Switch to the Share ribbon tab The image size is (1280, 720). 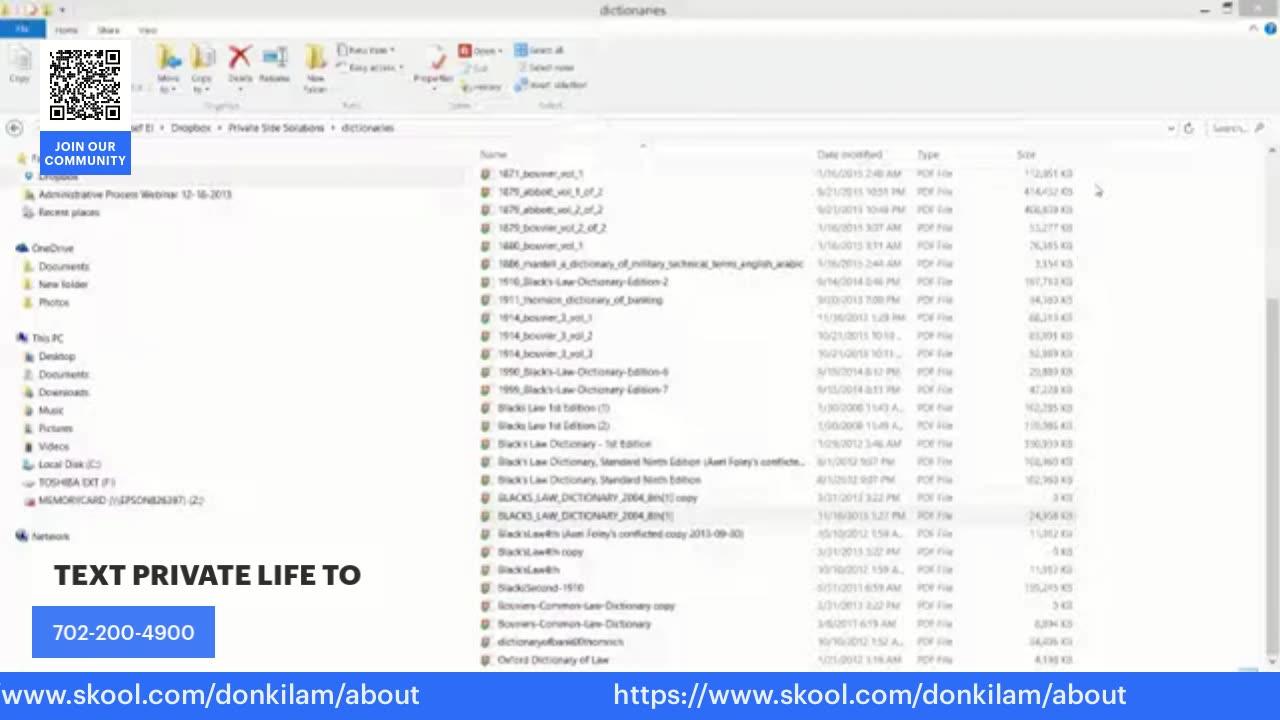coord(108,30)
